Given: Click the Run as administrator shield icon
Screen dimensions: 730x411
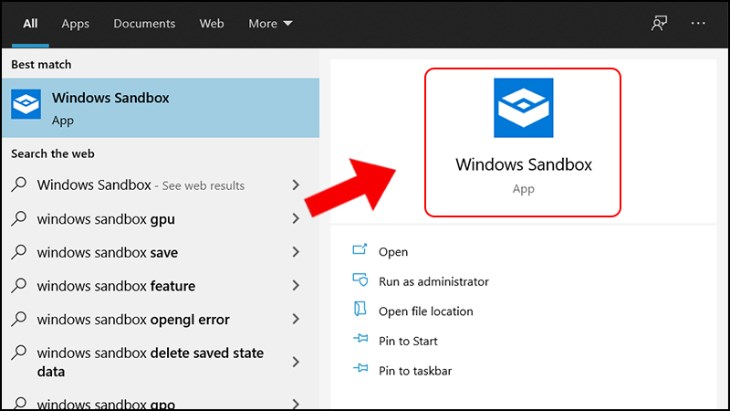Looking at the screenshot, I should pyautogui.click(x=360, y=280).
